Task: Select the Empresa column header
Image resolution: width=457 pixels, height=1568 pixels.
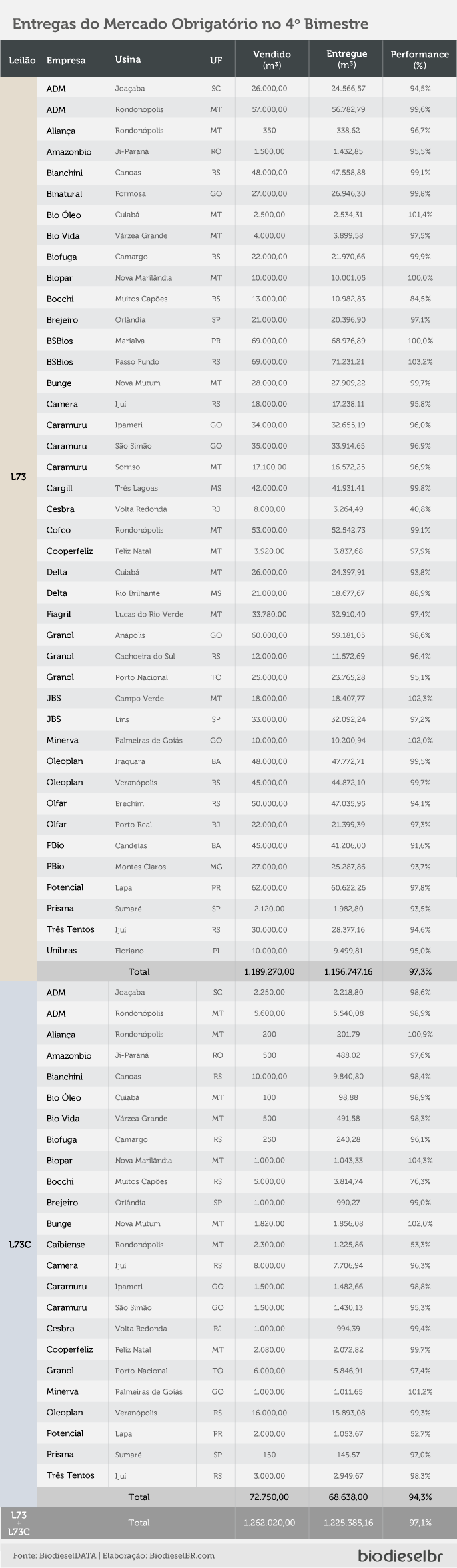Action: pyautogui.click(x=66, y=60)
